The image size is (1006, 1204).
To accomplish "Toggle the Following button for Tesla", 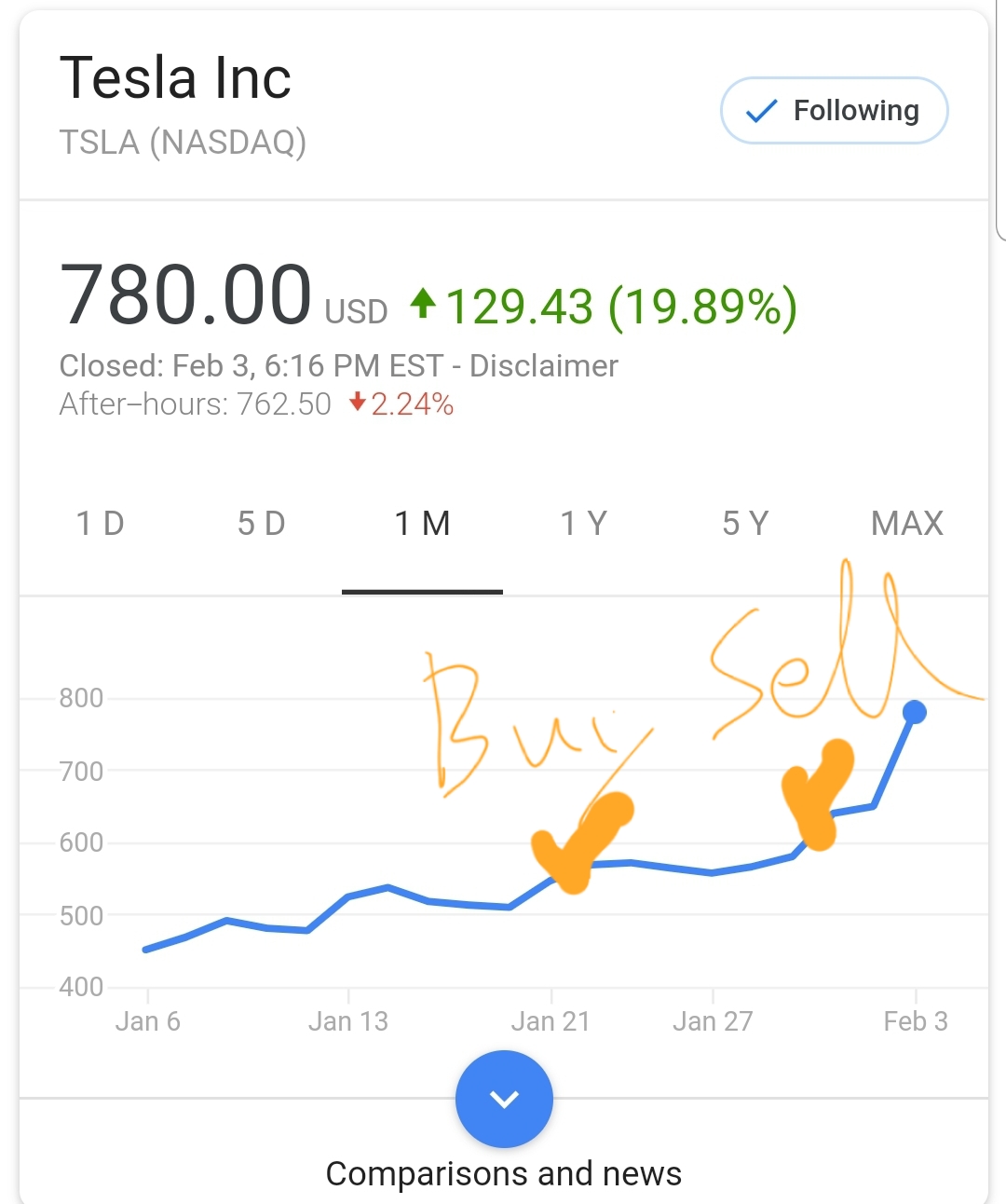I will (834, 111).
